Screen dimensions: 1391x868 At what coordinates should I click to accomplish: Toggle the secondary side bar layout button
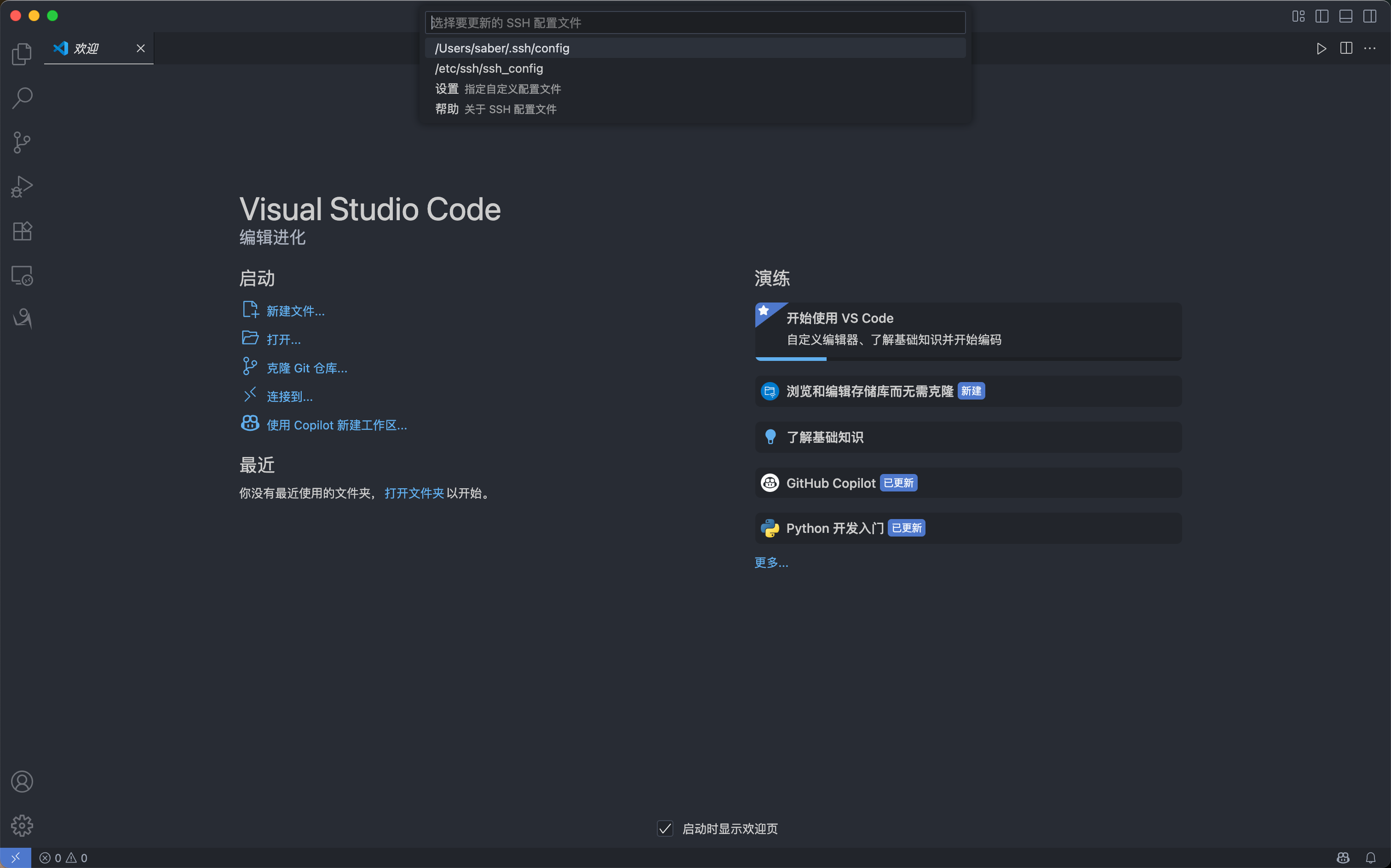1370,16
